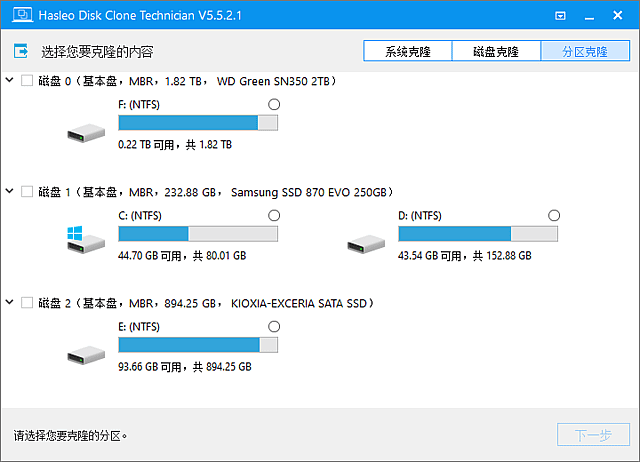Collapse the 磁盘 0 section
The width and height of the screenshot is (640, 462).
pos(10,80)
